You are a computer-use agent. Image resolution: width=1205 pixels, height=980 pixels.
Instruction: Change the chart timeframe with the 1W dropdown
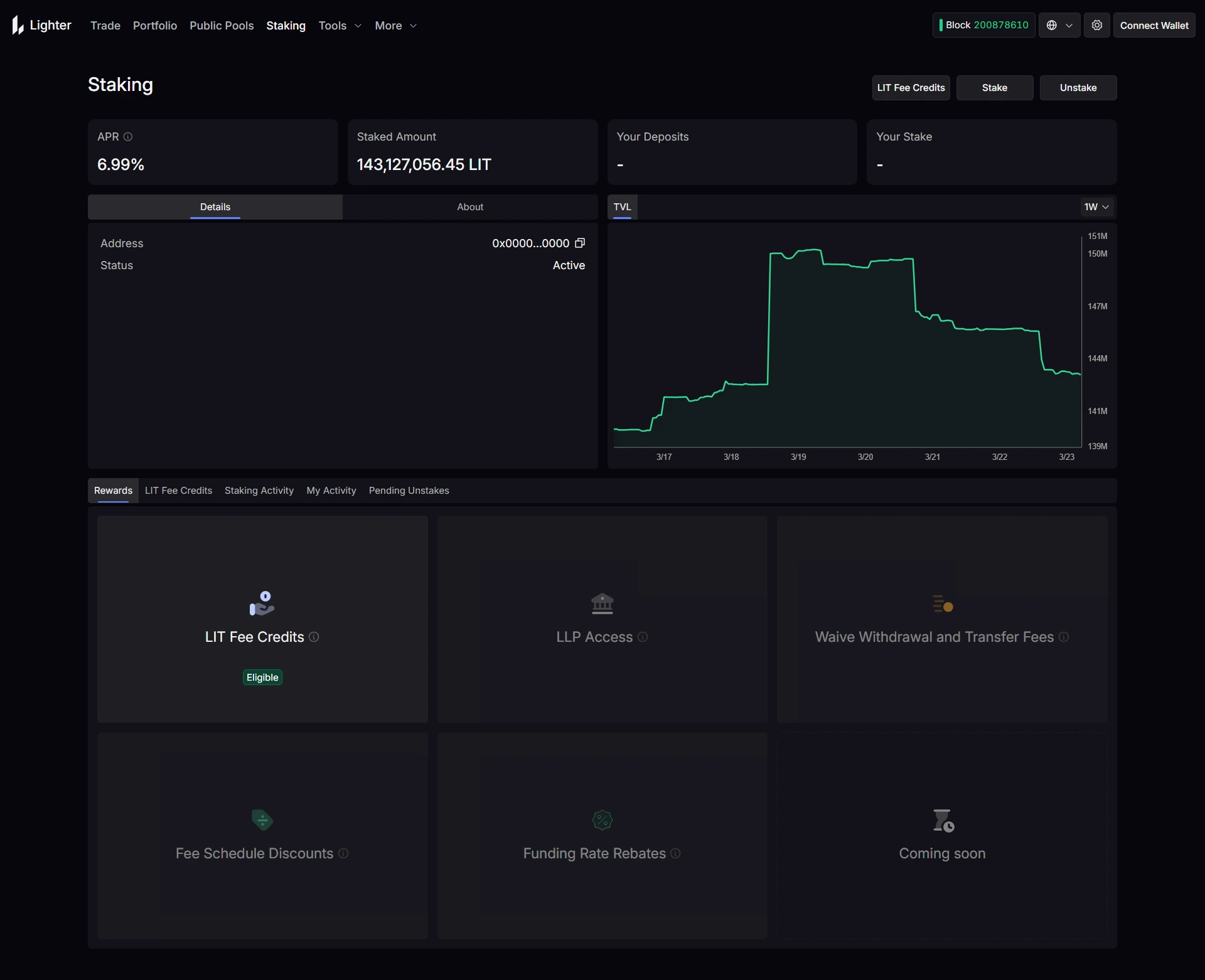coord(1096,206)
